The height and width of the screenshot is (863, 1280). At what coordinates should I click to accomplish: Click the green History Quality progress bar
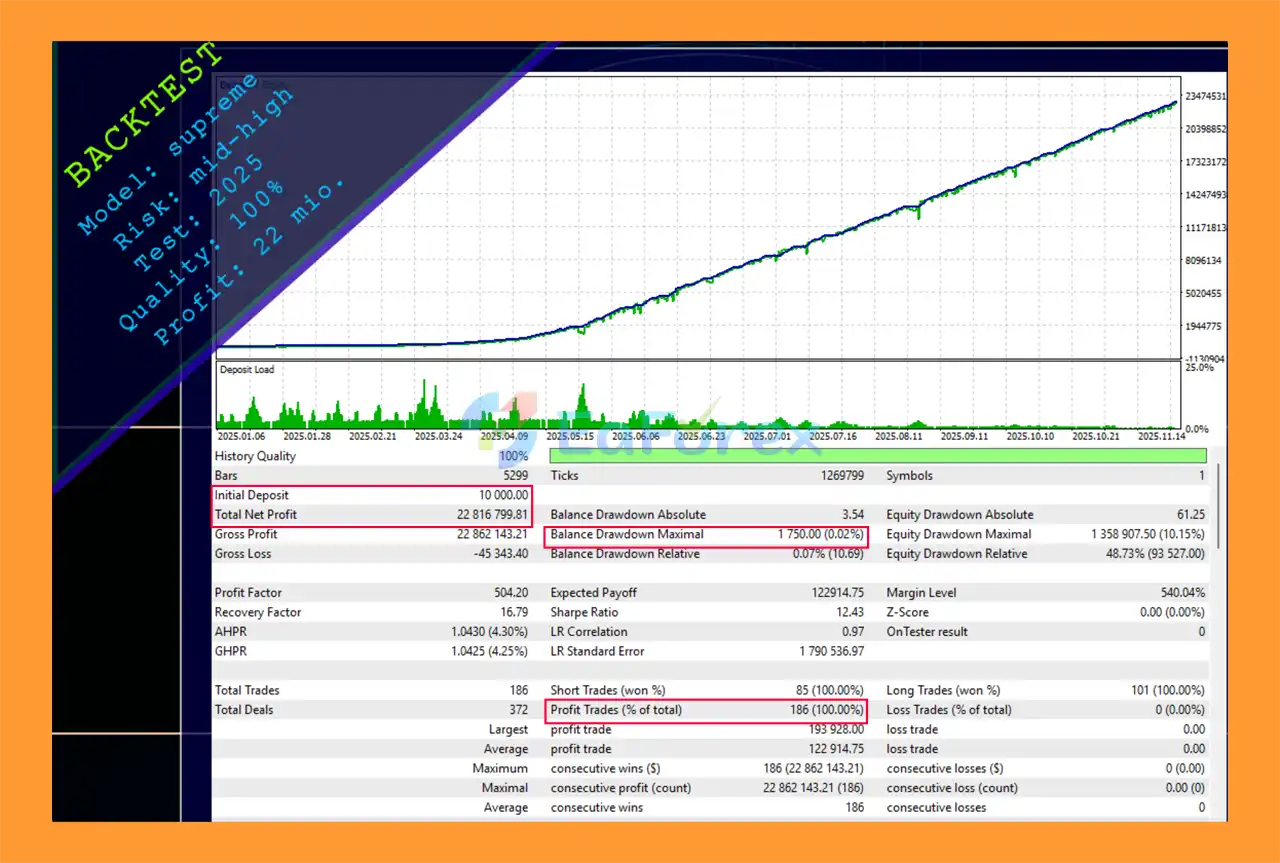pyautogui.click(x=877, y=456)
